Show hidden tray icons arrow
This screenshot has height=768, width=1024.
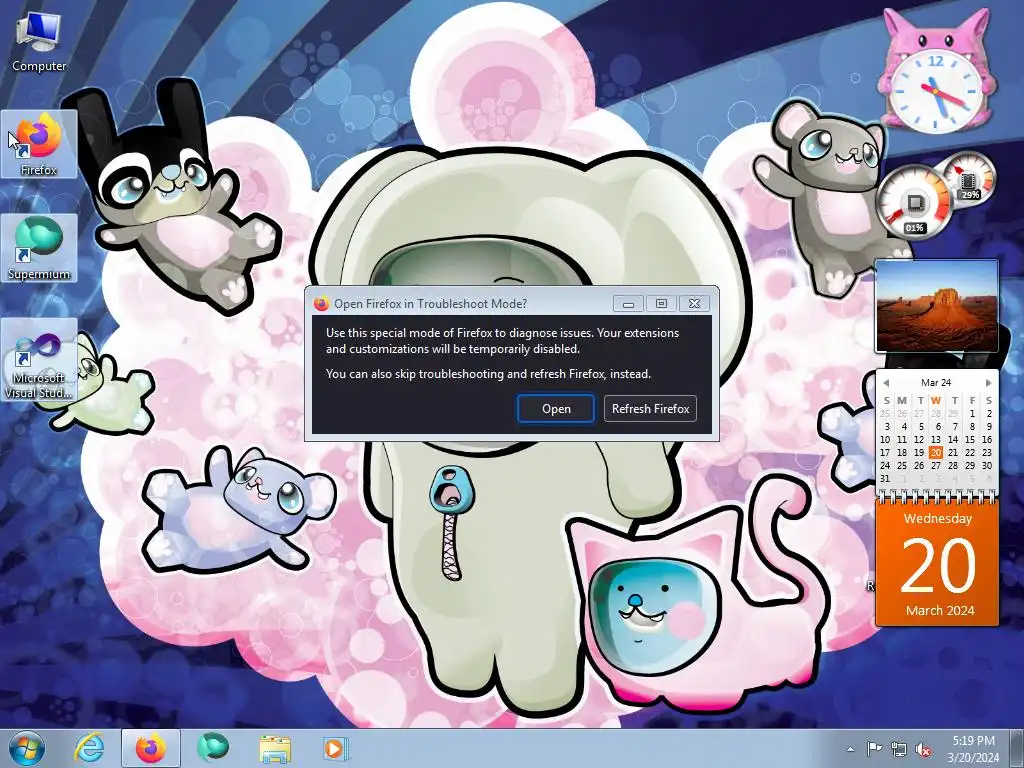pyautogui.click(x=850, y=749)
